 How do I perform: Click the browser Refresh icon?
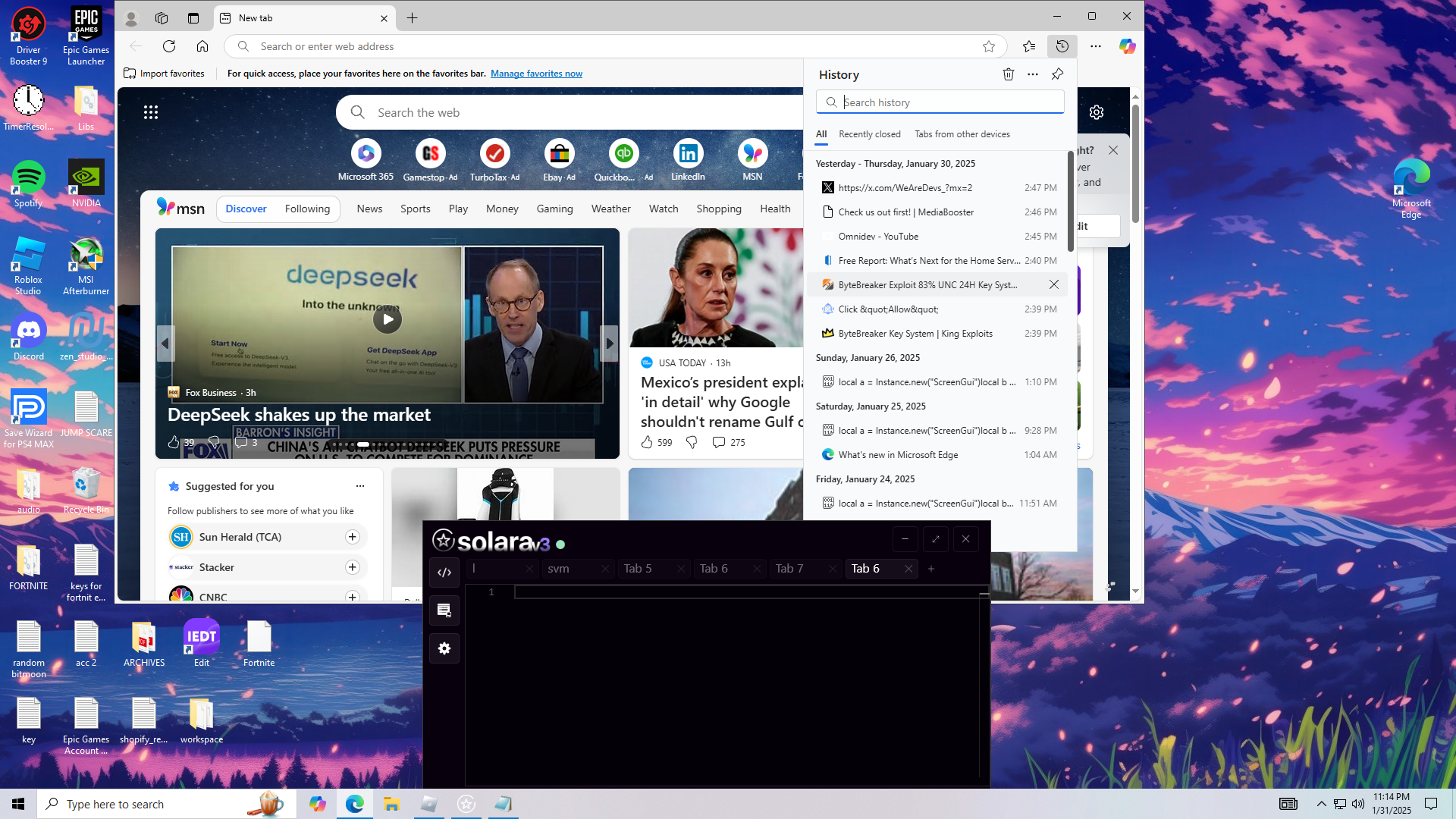point(169,46)
